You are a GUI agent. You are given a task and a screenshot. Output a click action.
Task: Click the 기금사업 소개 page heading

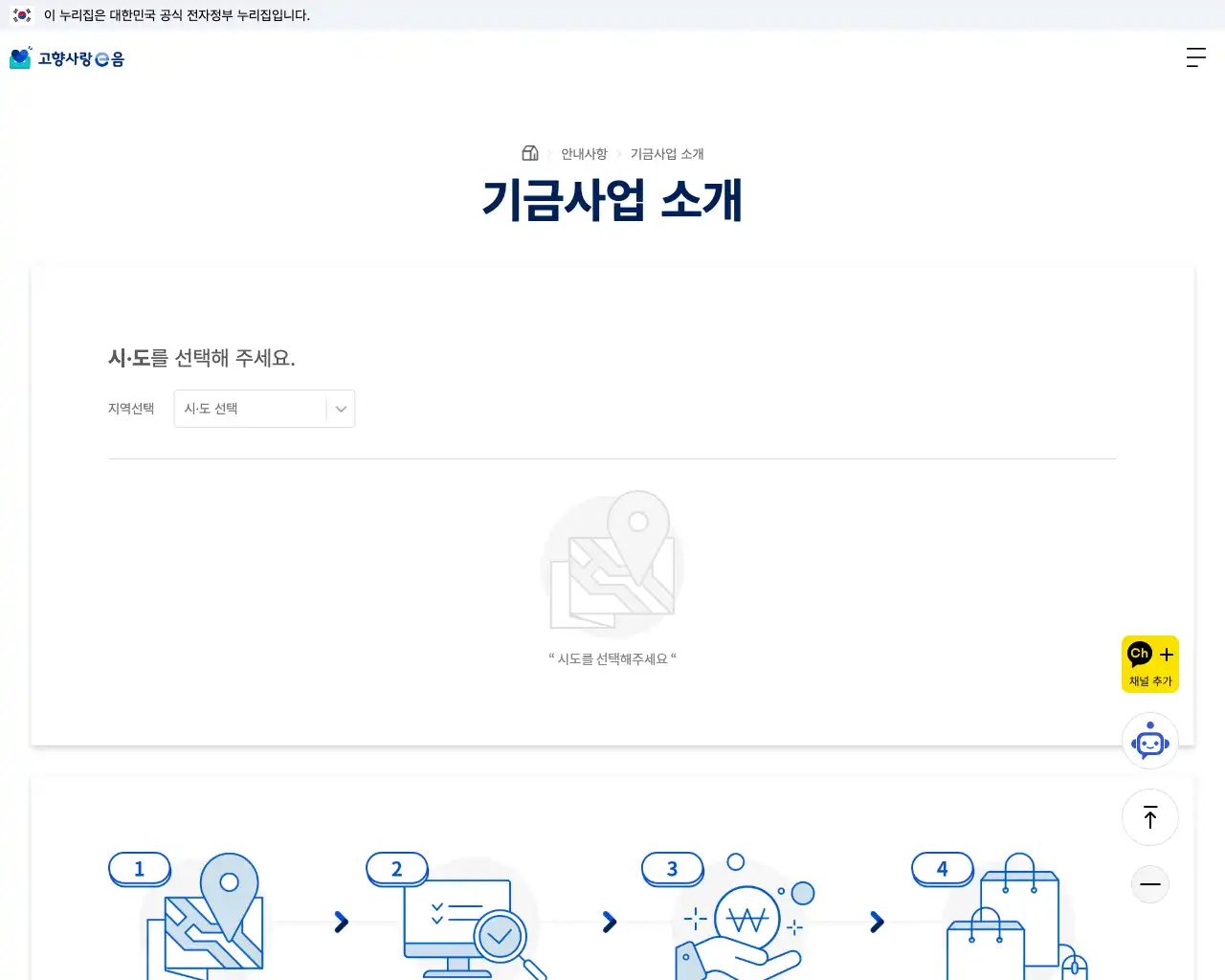[x=612, y=200]
